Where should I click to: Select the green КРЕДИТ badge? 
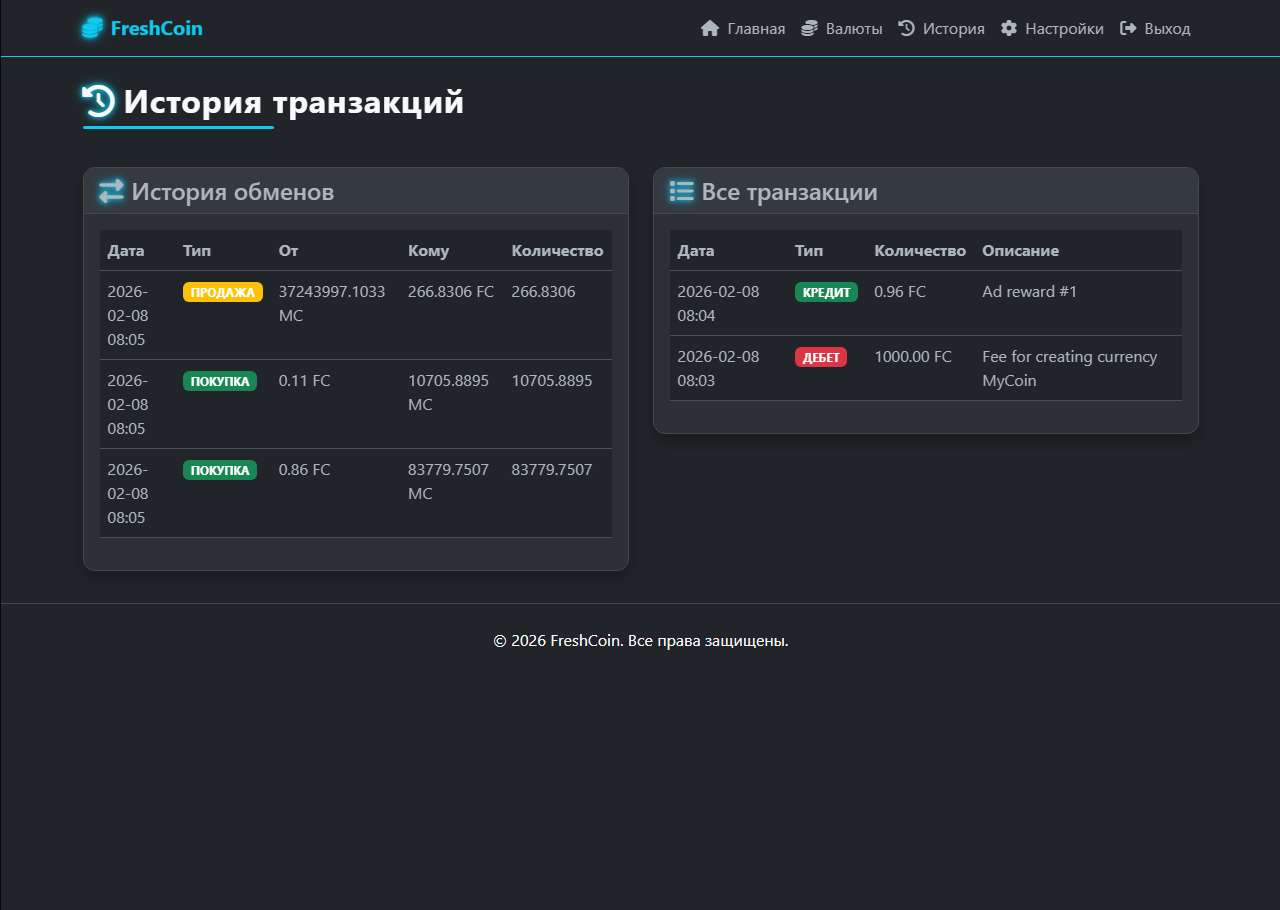pos(826,292)
